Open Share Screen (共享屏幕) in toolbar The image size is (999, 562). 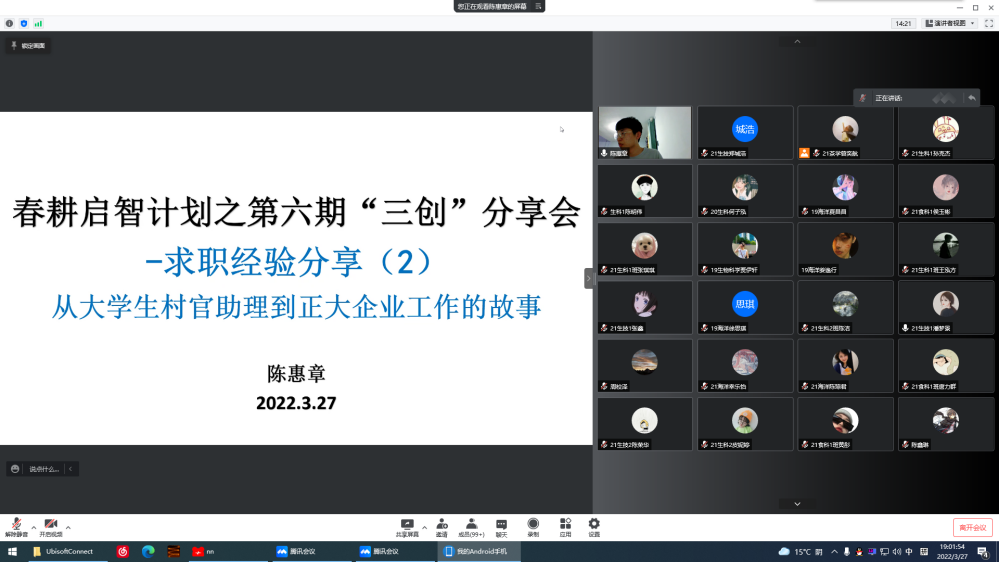(407, 525)
